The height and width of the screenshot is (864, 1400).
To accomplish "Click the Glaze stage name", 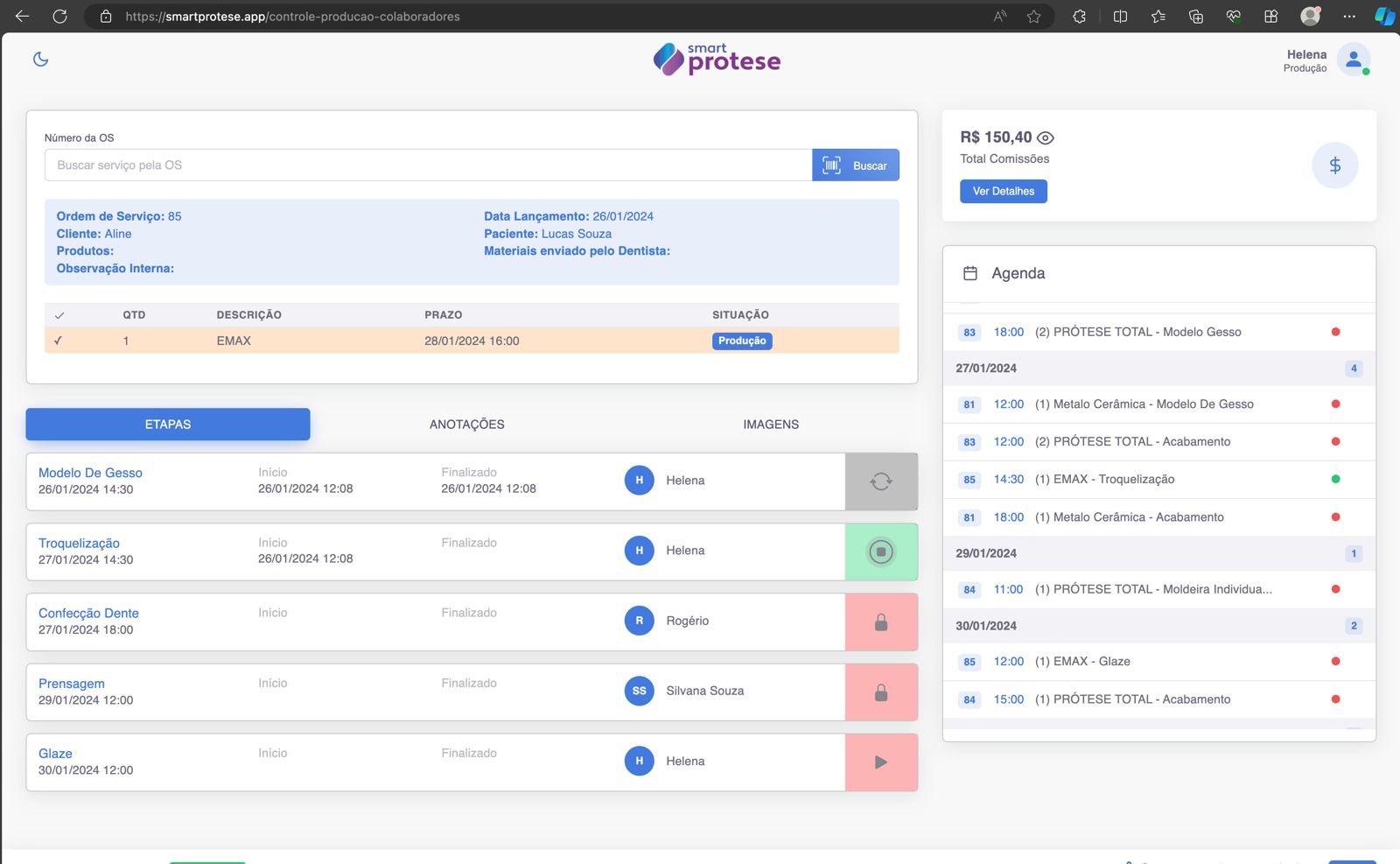I will (x=55, y=754).
